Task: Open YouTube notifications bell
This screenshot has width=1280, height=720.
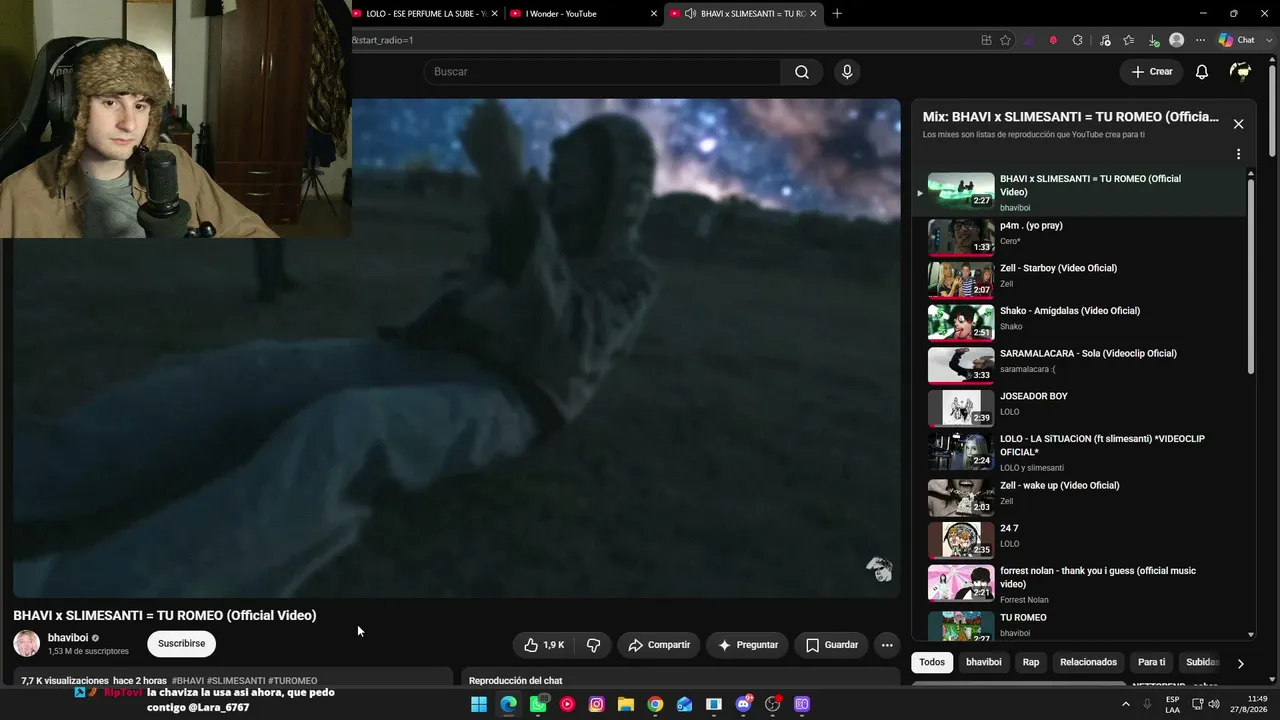Action: point(1202,72)
